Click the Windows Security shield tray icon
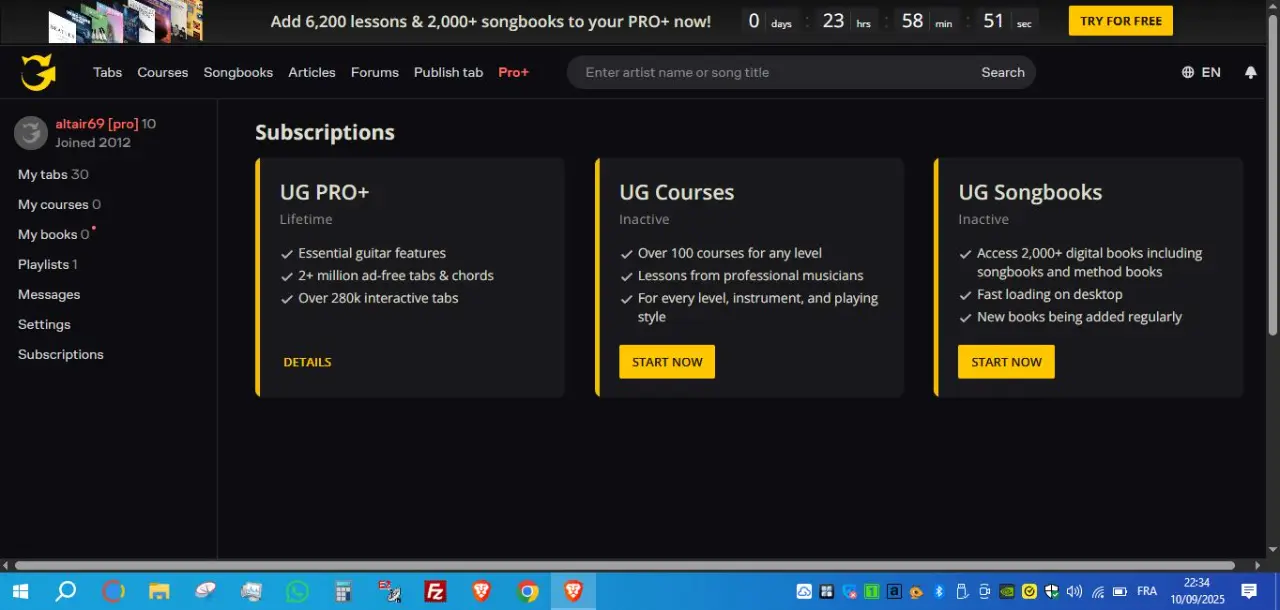Image resolution: width=1280 pixels, height=610 pixels. [1052, 591]
